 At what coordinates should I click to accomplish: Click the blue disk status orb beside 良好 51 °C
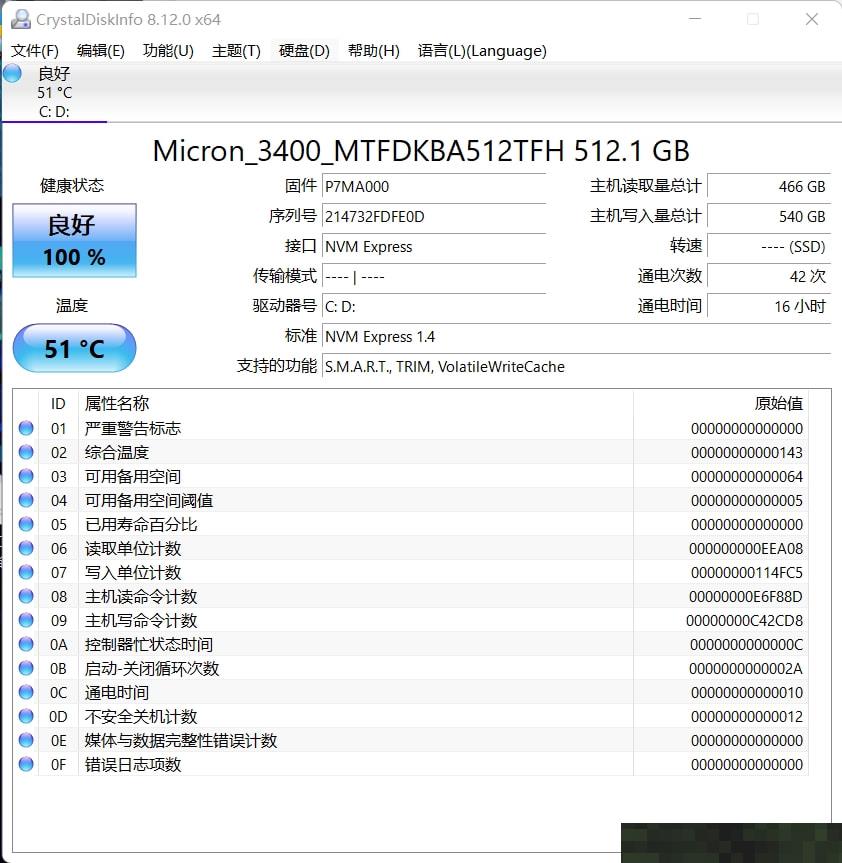tap(12, 73)
